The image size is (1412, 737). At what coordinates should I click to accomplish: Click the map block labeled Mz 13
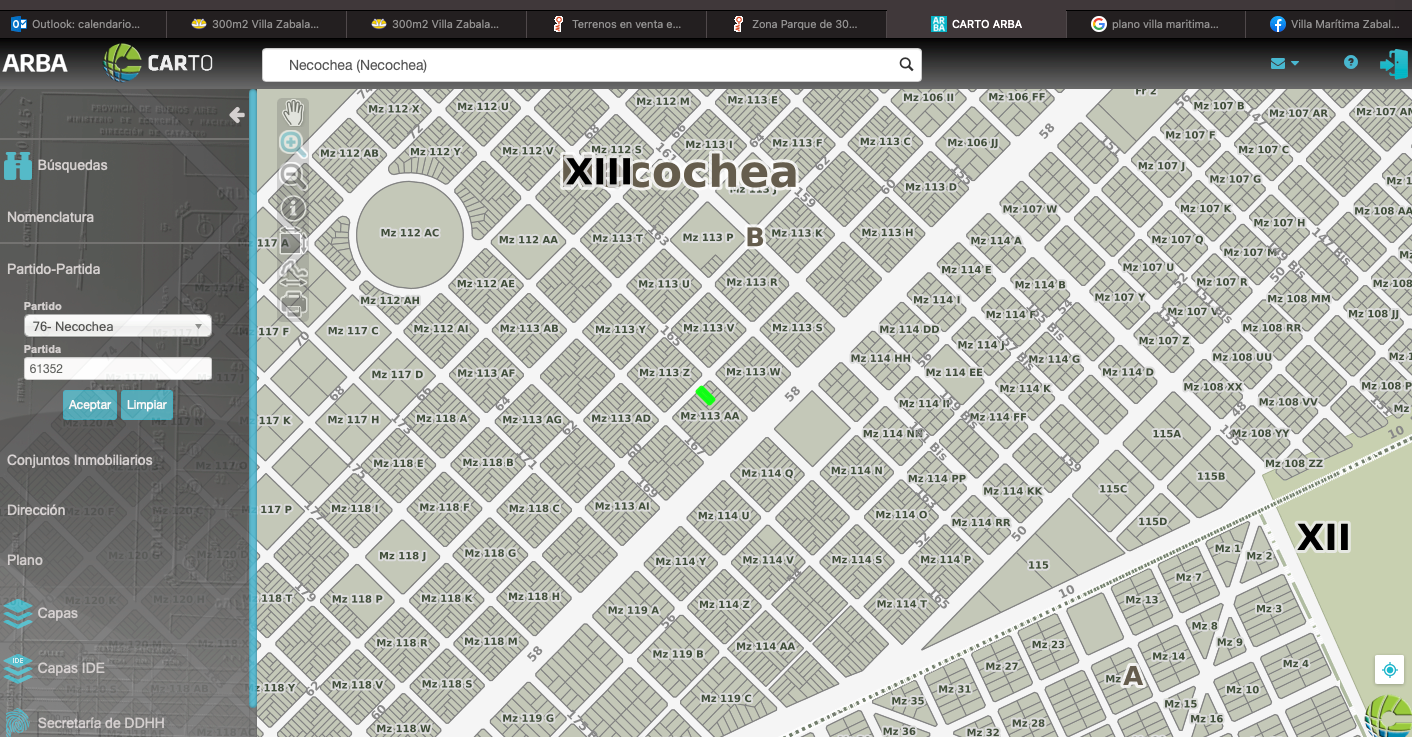1141,600
